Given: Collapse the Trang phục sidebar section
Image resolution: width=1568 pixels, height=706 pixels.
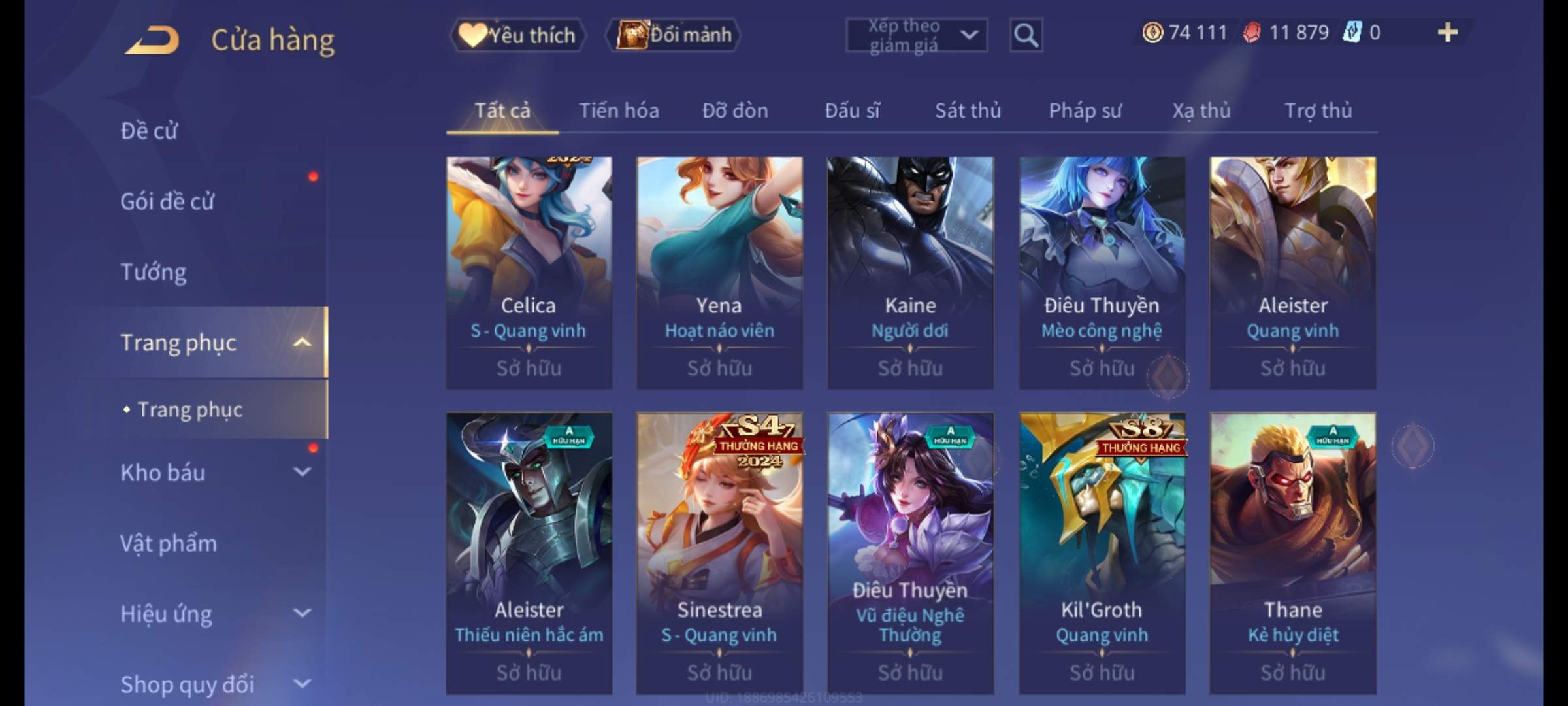Looking at the screenshot, I should click(x=302, y=342).
